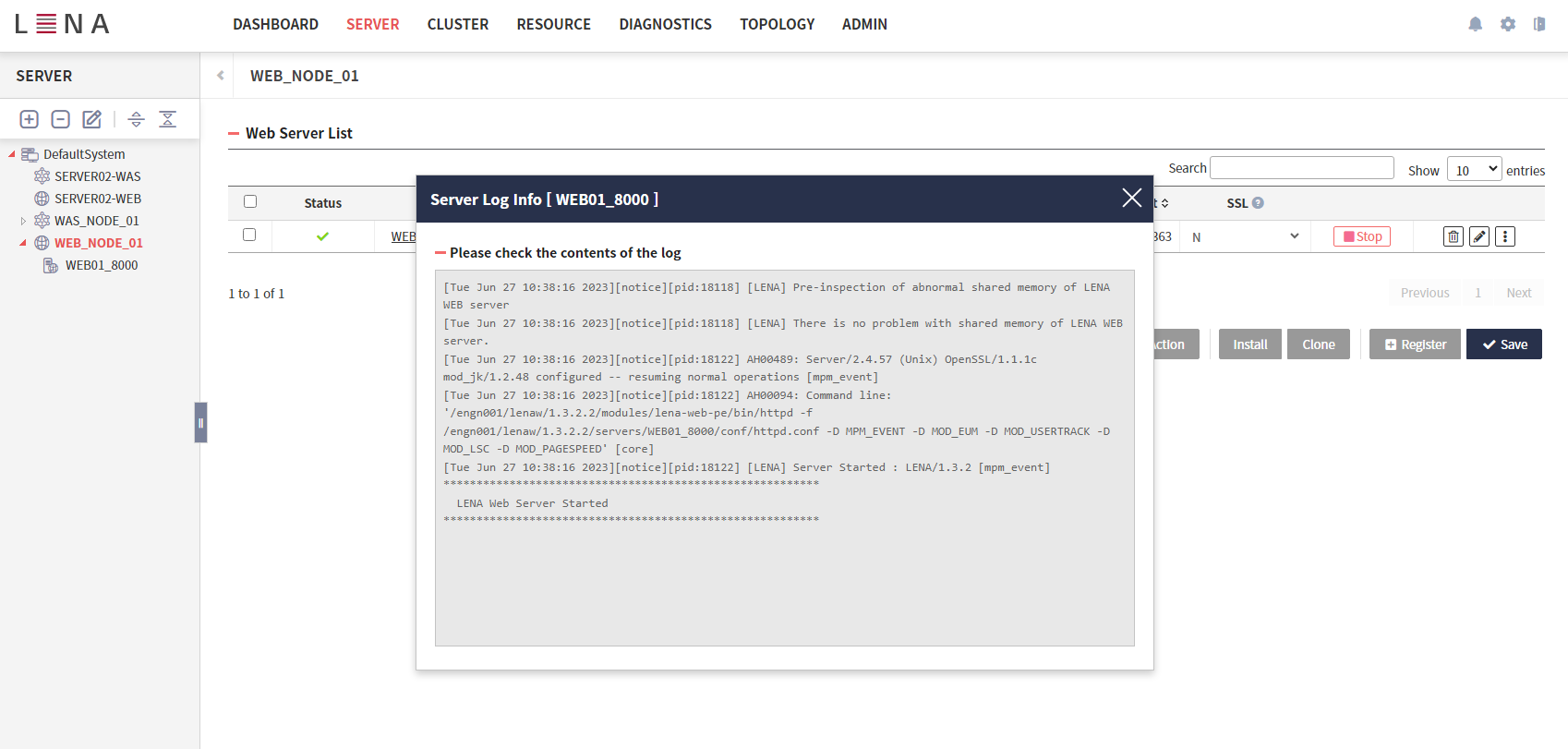Collapse all tree nodes icon

pyautogui.click(x=167, y=119)
